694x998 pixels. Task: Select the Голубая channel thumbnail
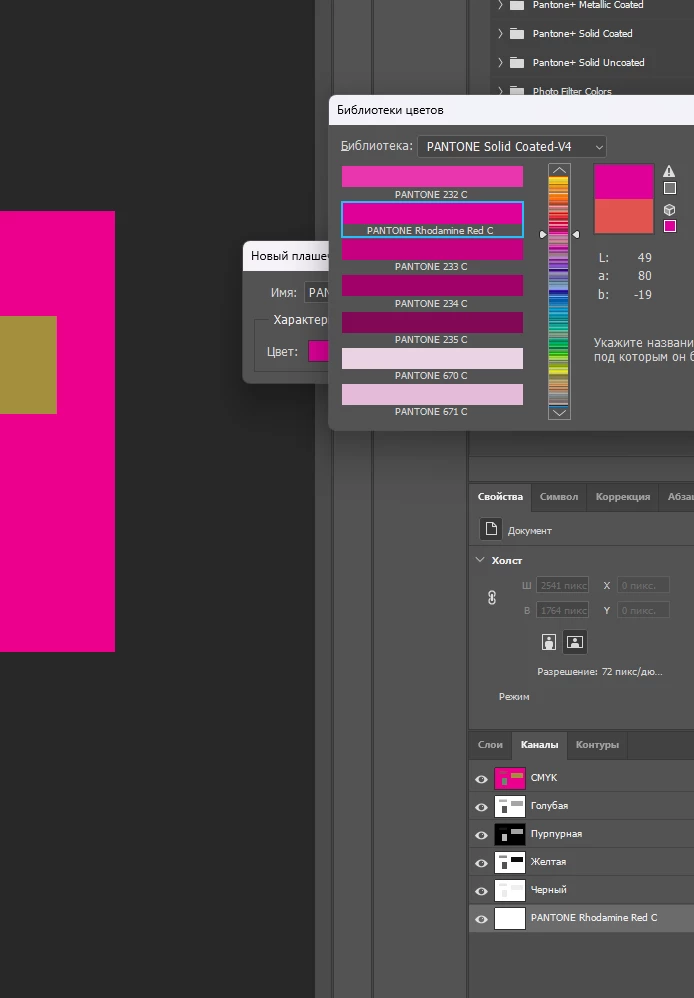click(510, 806)
